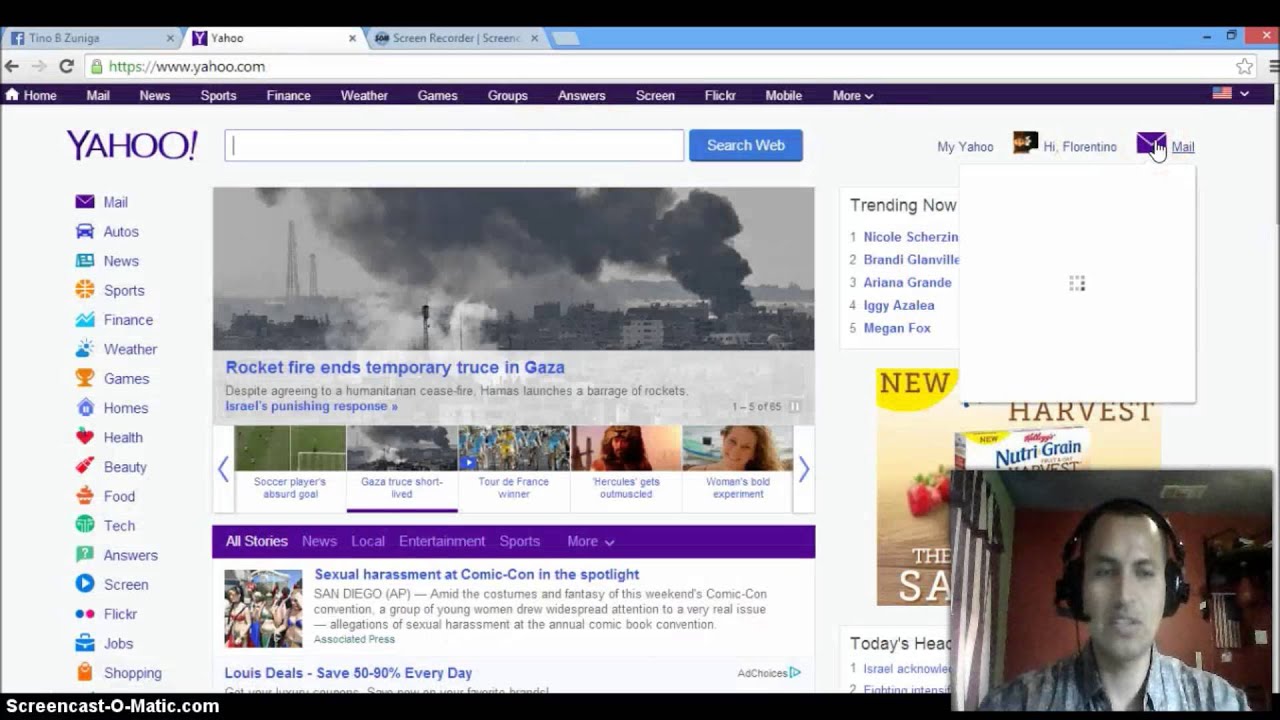Open Finance in the top navigation bar
This screenshot has width=1280, height=720.
click(288, 96)
